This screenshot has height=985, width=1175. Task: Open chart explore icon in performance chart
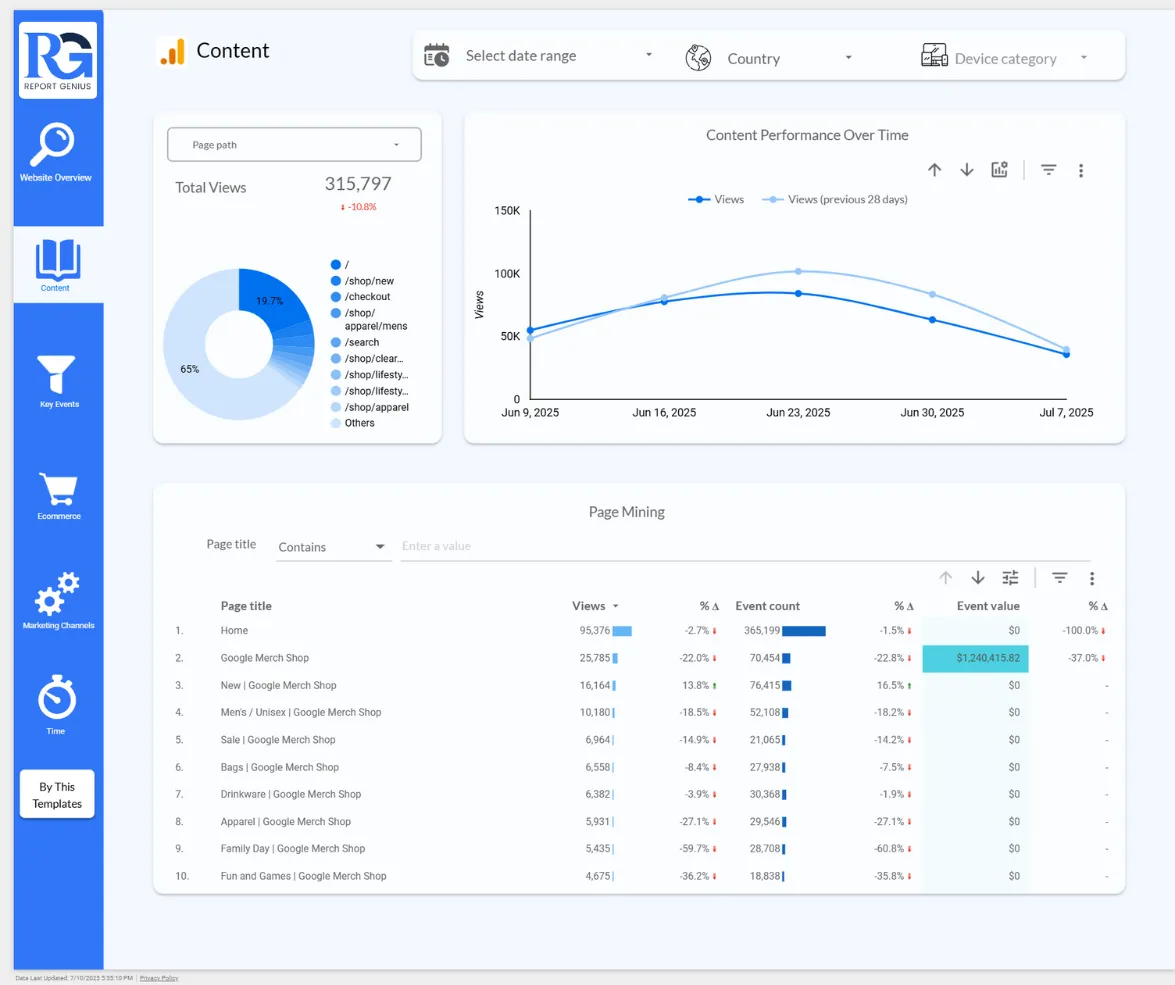coord(1000,169)
